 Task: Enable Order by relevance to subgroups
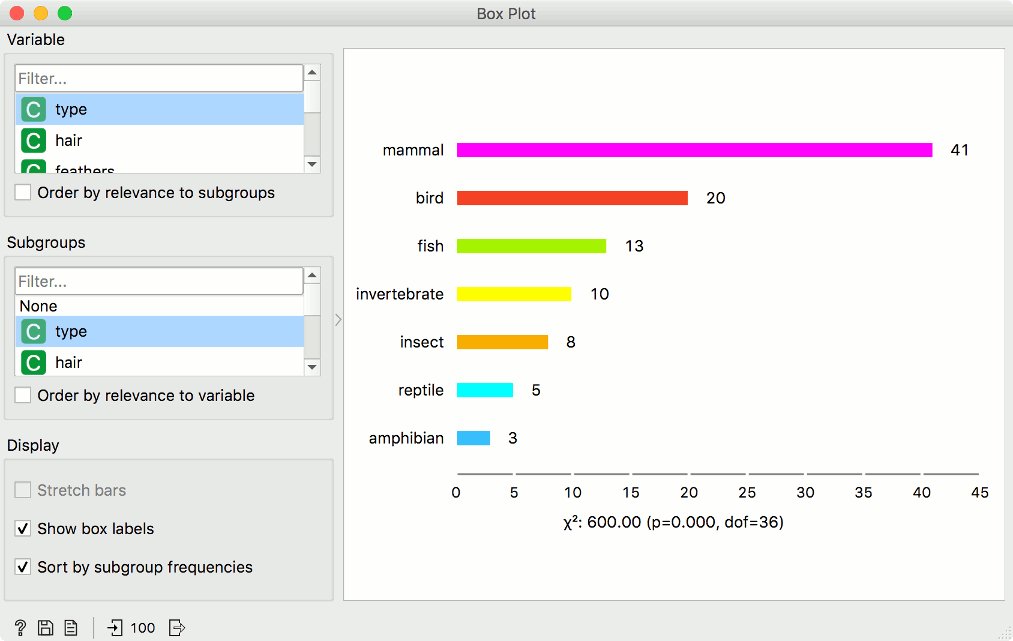pyautogui.click(x=23, y=193)
